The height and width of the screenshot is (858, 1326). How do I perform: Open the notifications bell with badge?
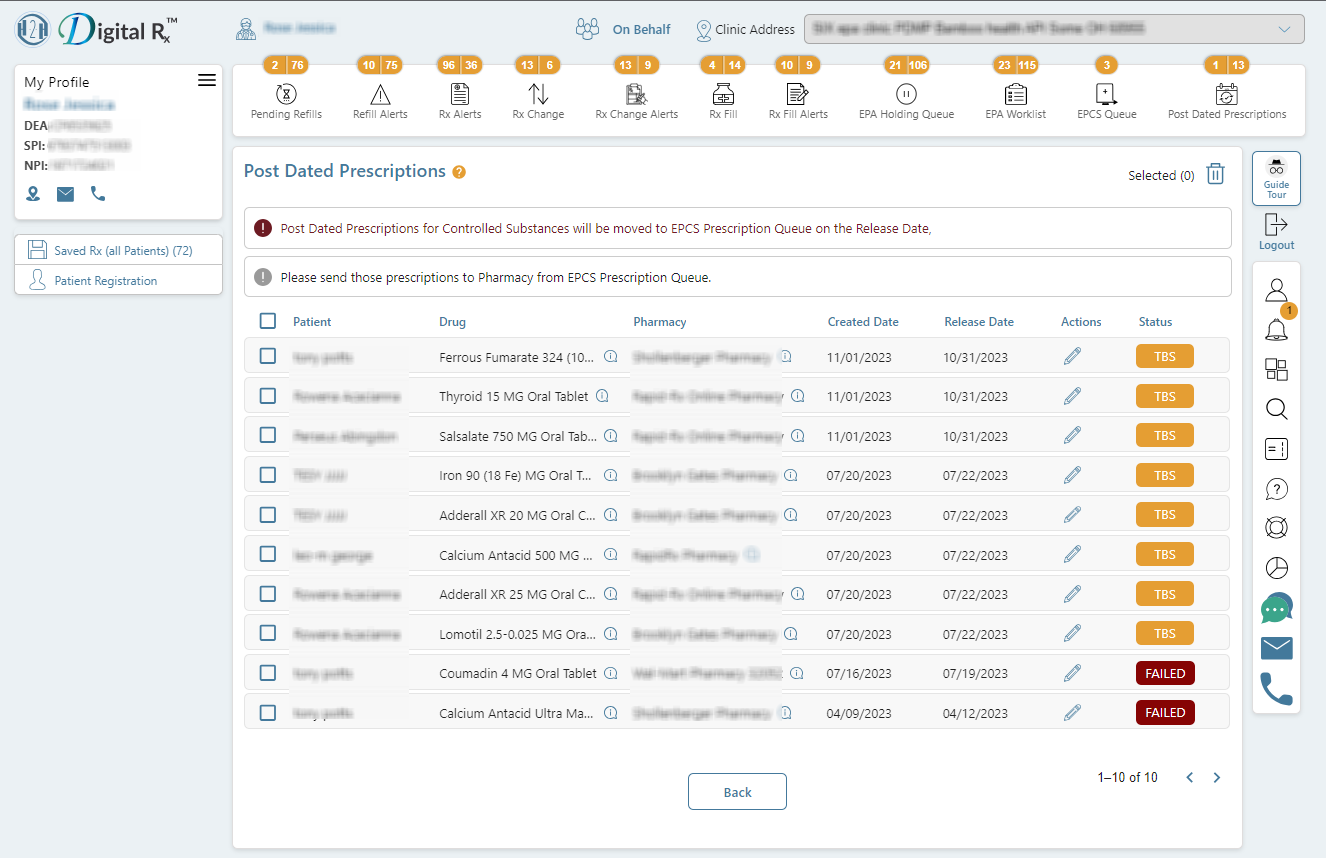click(1276, 330)
